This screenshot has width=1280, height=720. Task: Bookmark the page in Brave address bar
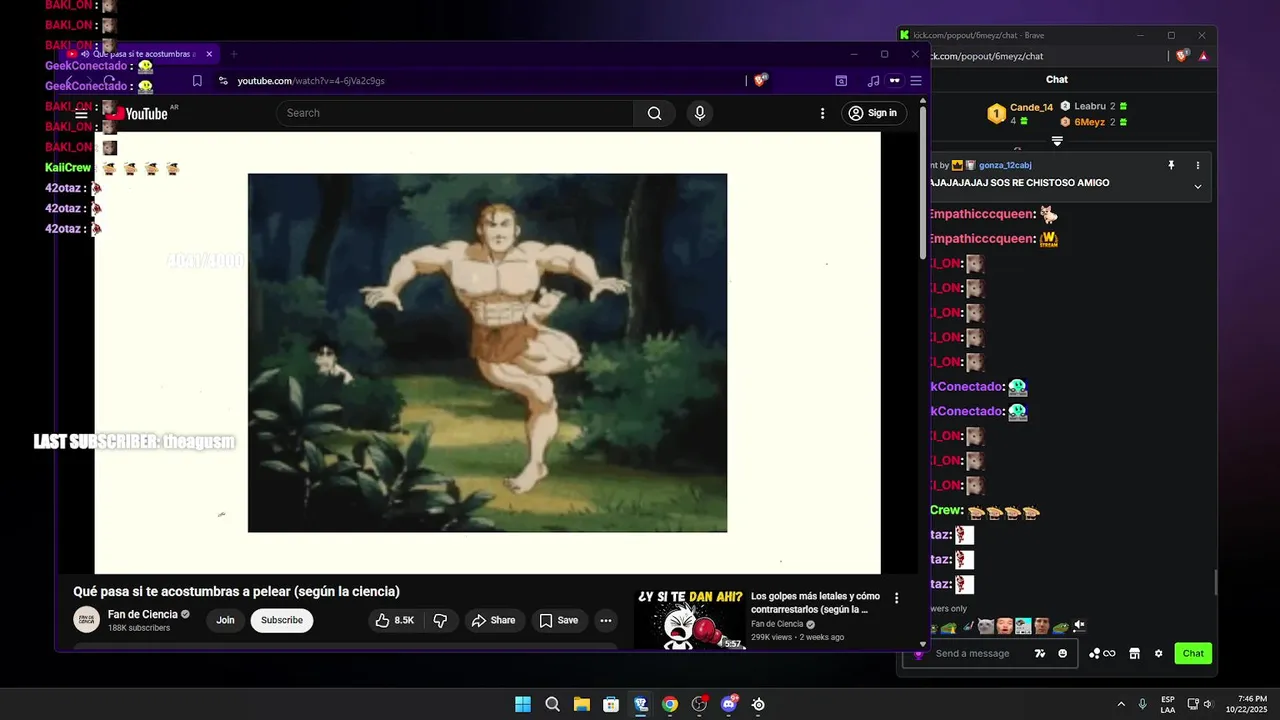197,81
